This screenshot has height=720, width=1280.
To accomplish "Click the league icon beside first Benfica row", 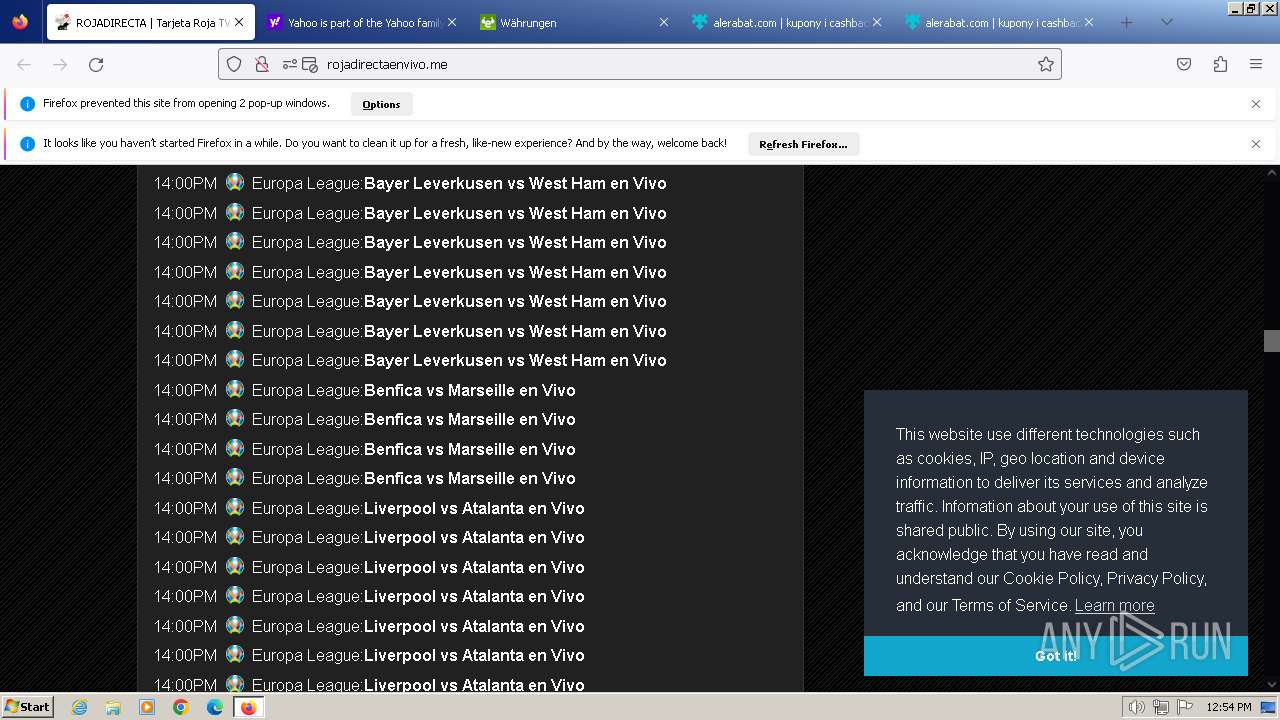I will tap(235, 389).
